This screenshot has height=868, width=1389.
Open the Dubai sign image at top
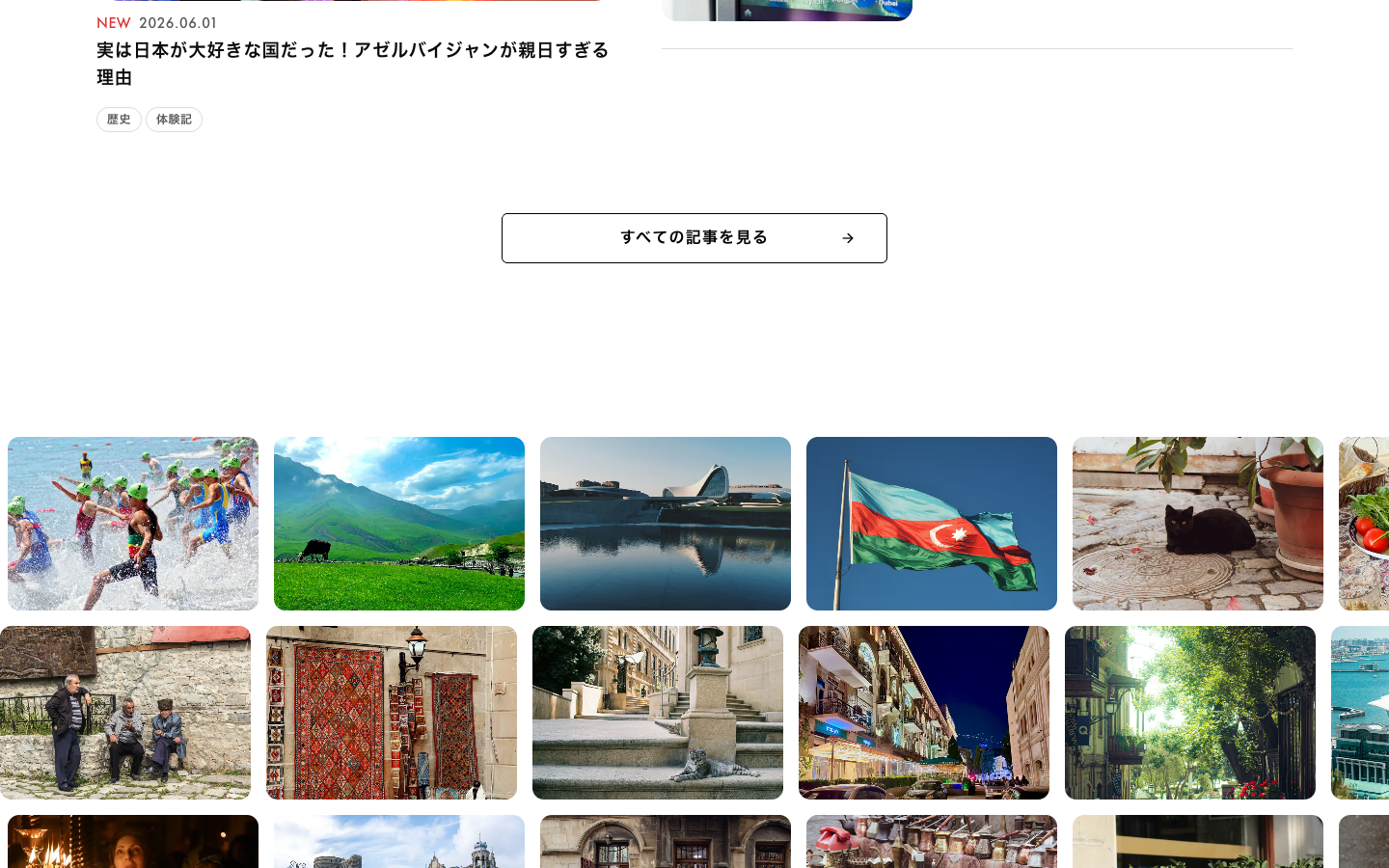[787, 10]
